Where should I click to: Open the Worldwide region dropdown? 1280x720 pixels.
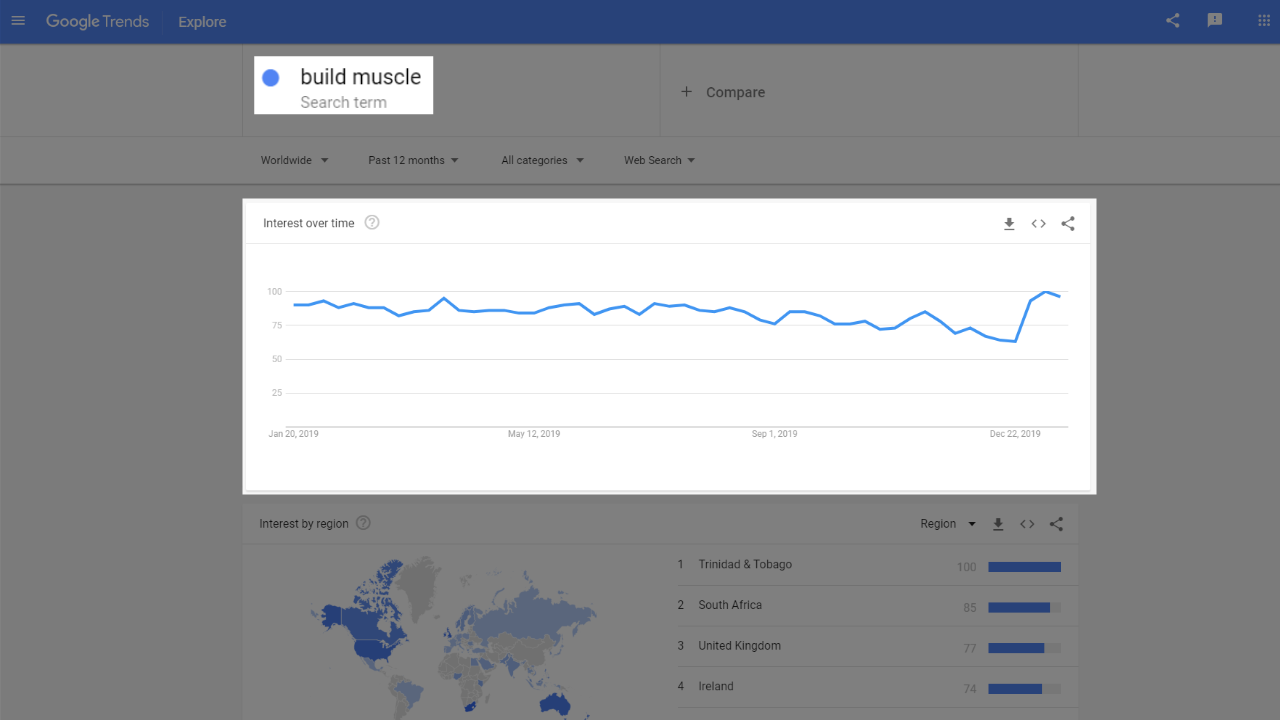[295, 160]
